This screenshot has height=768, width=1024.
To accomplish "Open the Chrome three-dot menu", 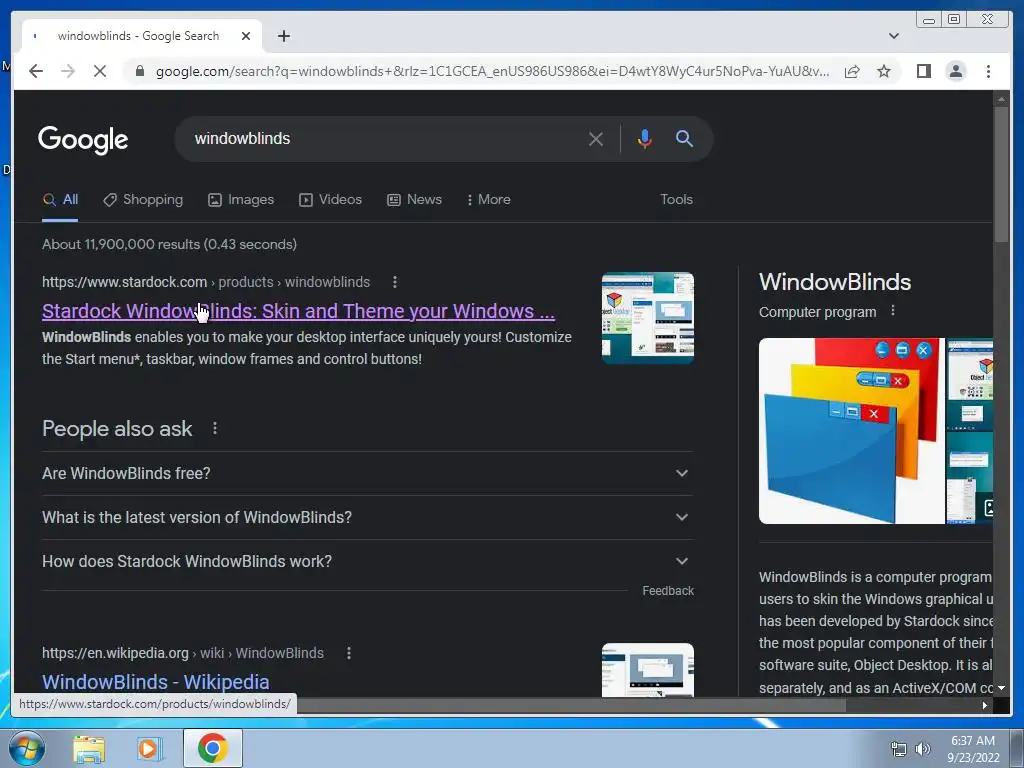I will click(988, 71).
